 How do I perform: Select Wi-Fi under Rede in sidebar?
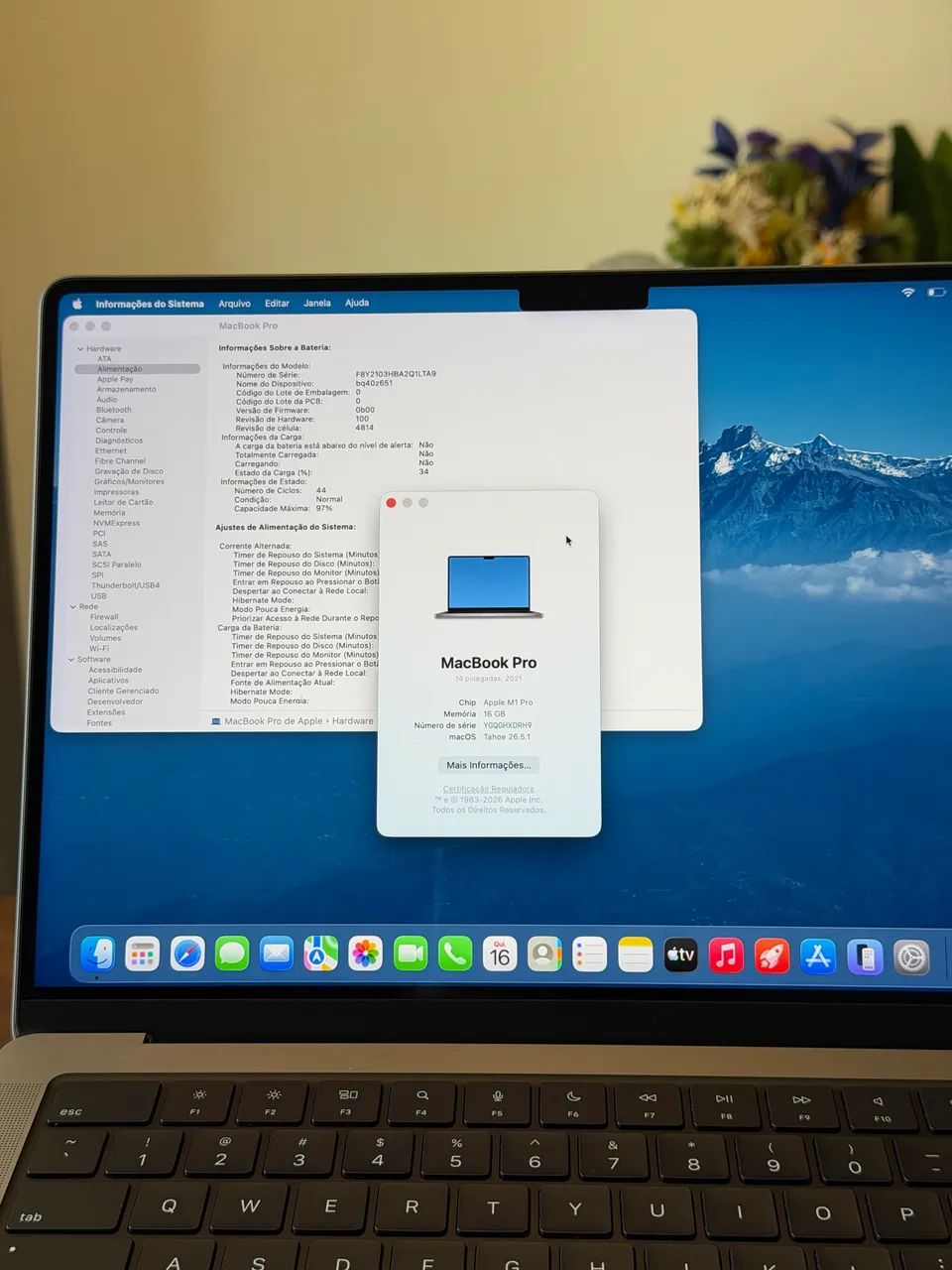tap(99, 649)
